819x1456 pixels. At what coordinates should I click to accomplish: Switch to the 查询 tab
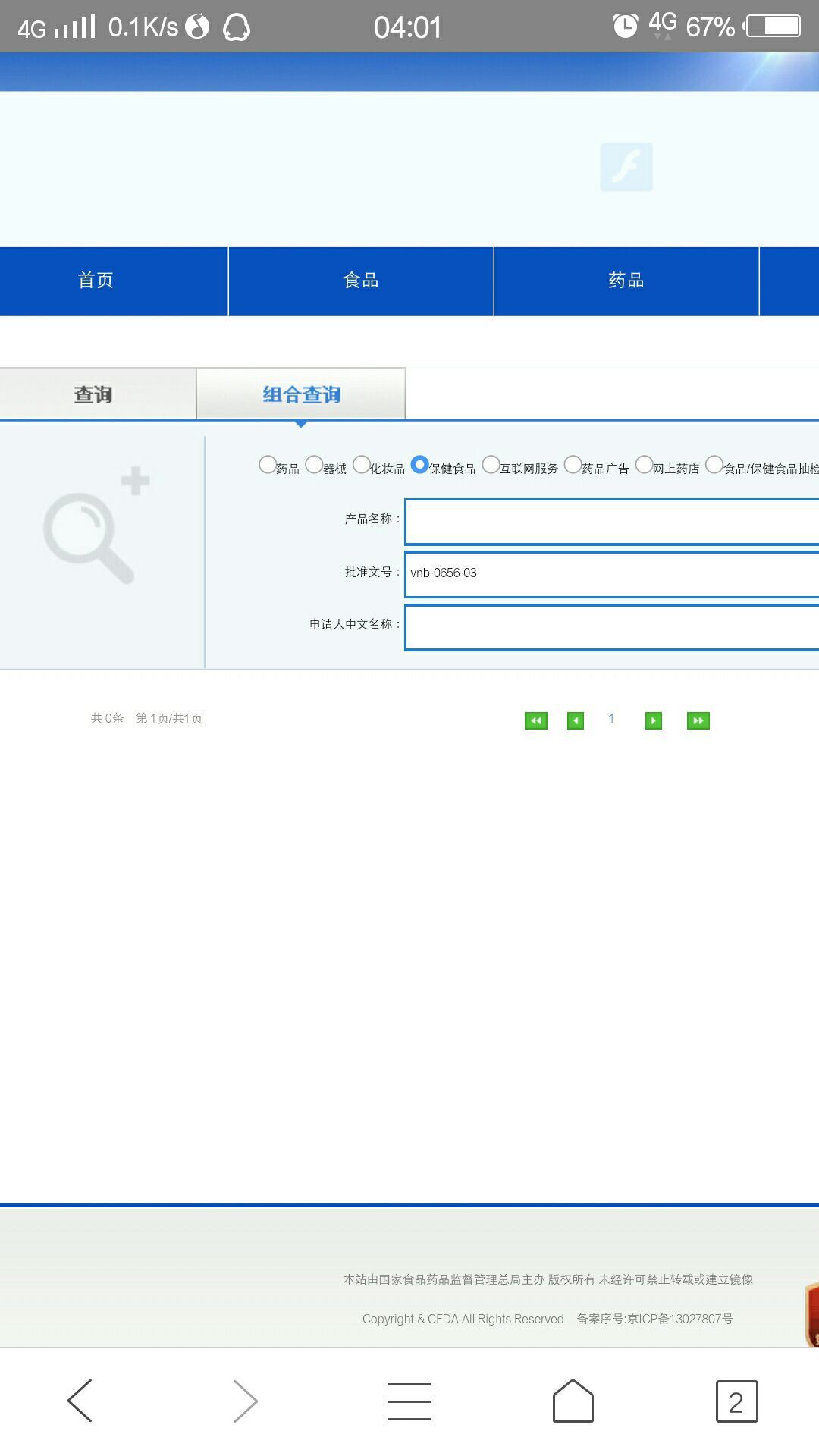93,394
